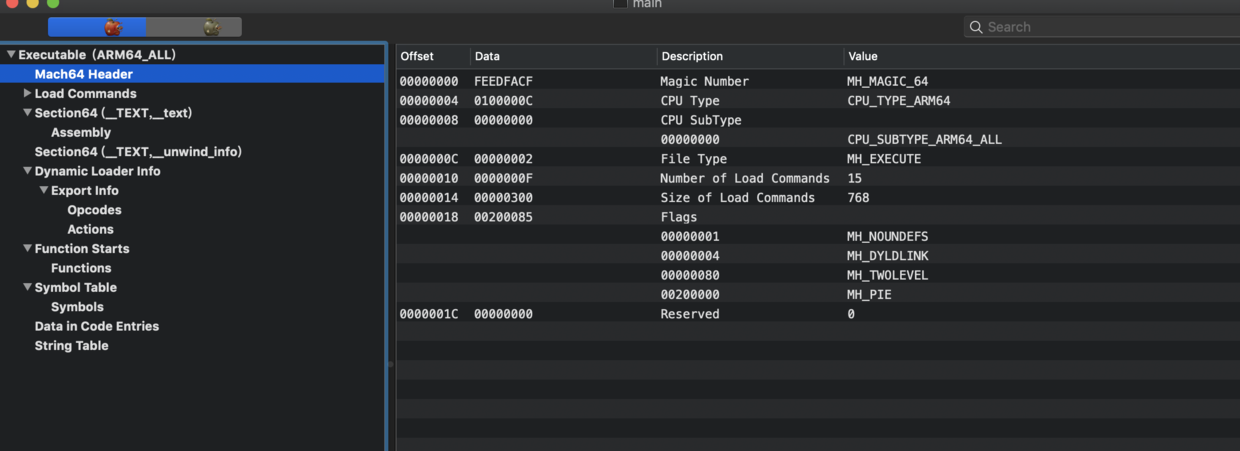Select Dynamic Loader Info item
The height and width of the screenshot is (451, 1240).
coord(97,171)
